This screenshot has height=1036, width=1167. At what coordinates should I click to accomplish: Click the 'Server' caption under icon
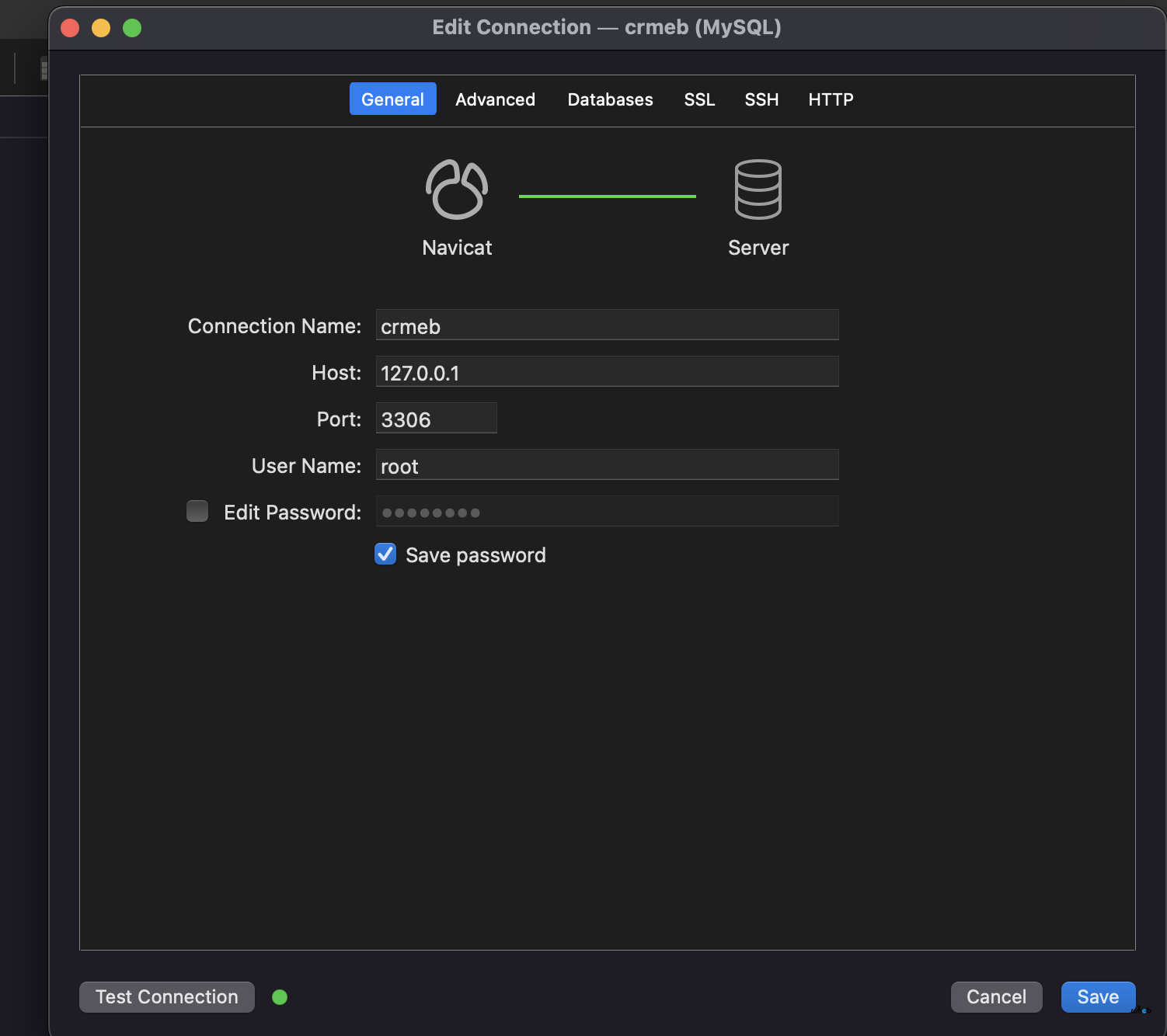click(758, 248)
